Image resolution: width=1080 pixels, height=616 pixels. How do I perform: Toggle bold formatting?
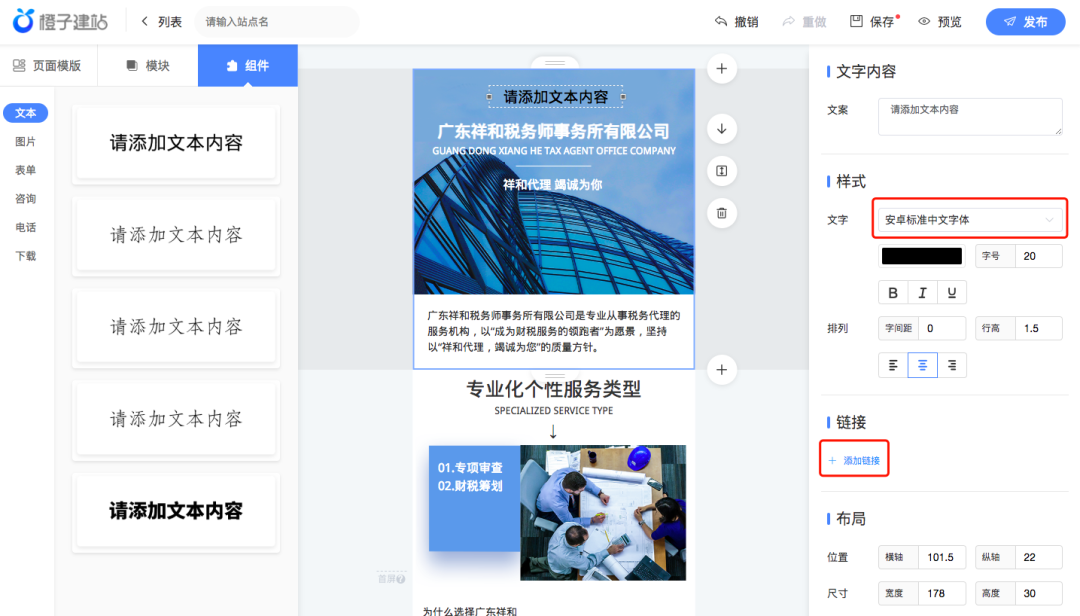[893, 292]
